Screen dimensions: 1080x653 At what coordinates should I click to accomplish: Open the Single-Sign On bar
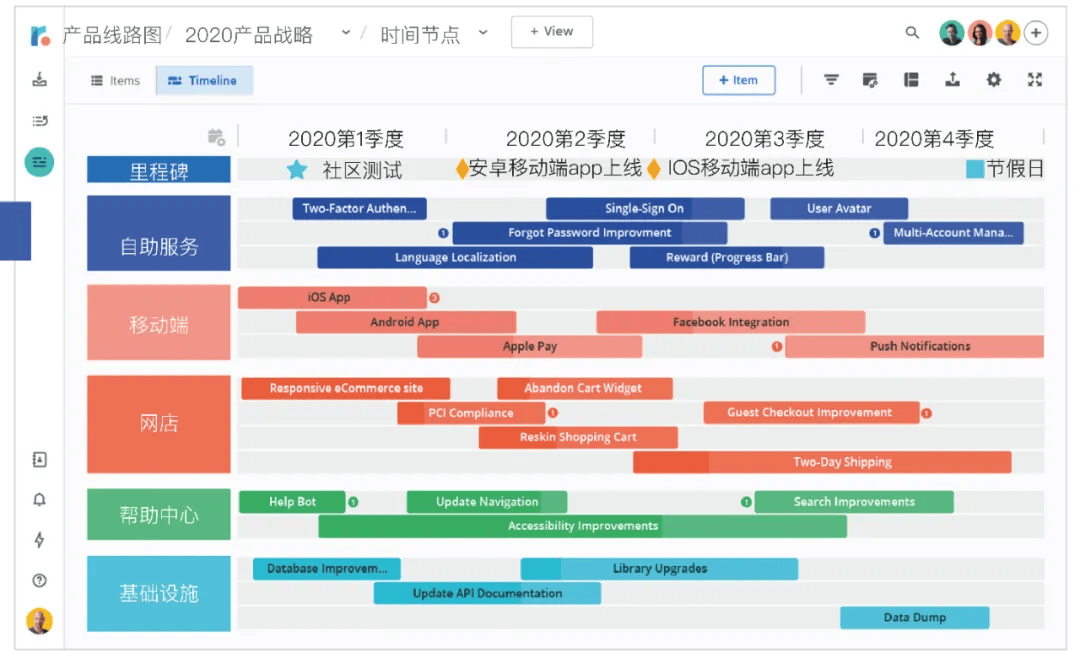pyautogui.click(x=645, y=209)
